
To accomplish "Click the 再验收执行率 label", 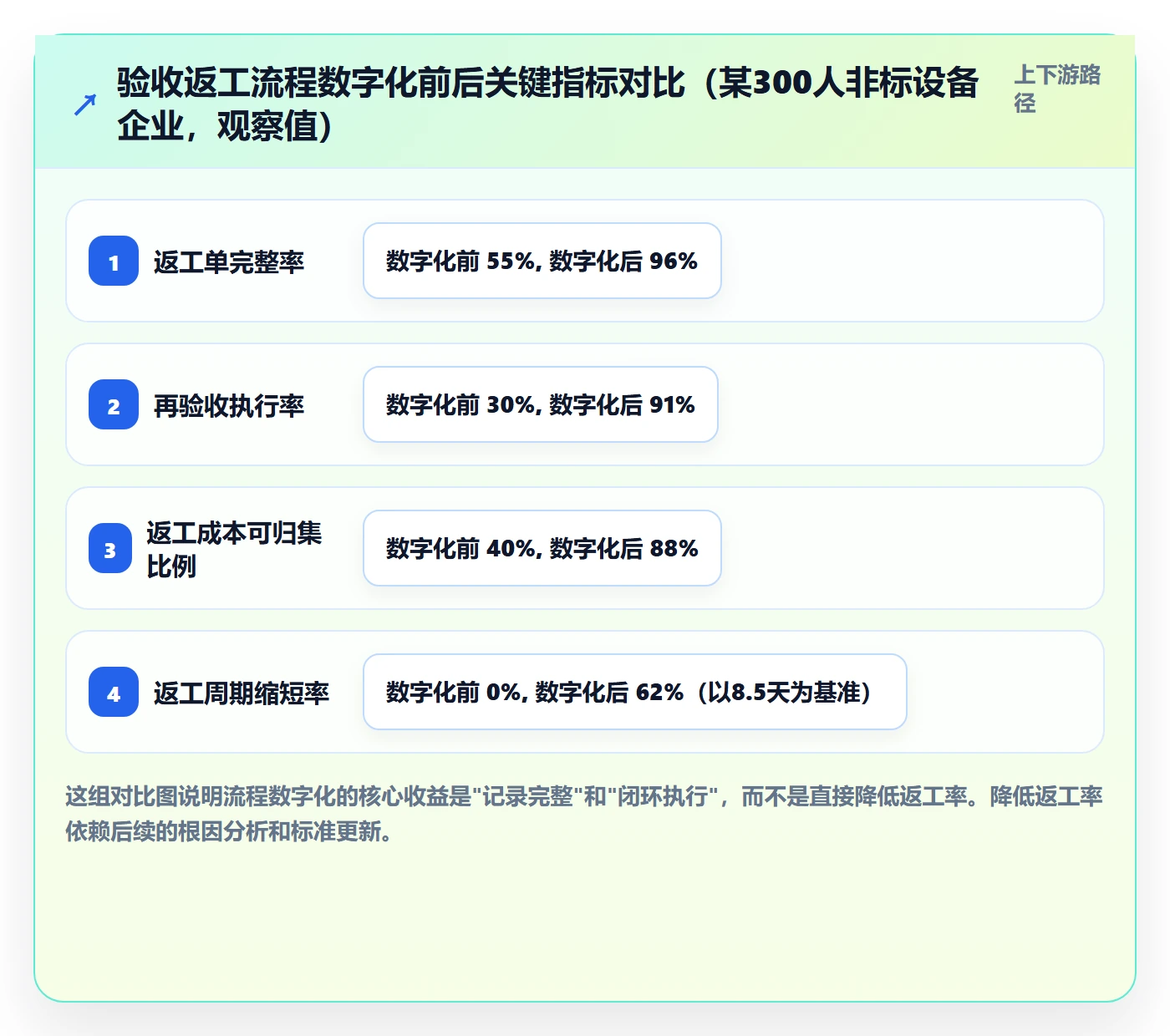I will (229, 405).
